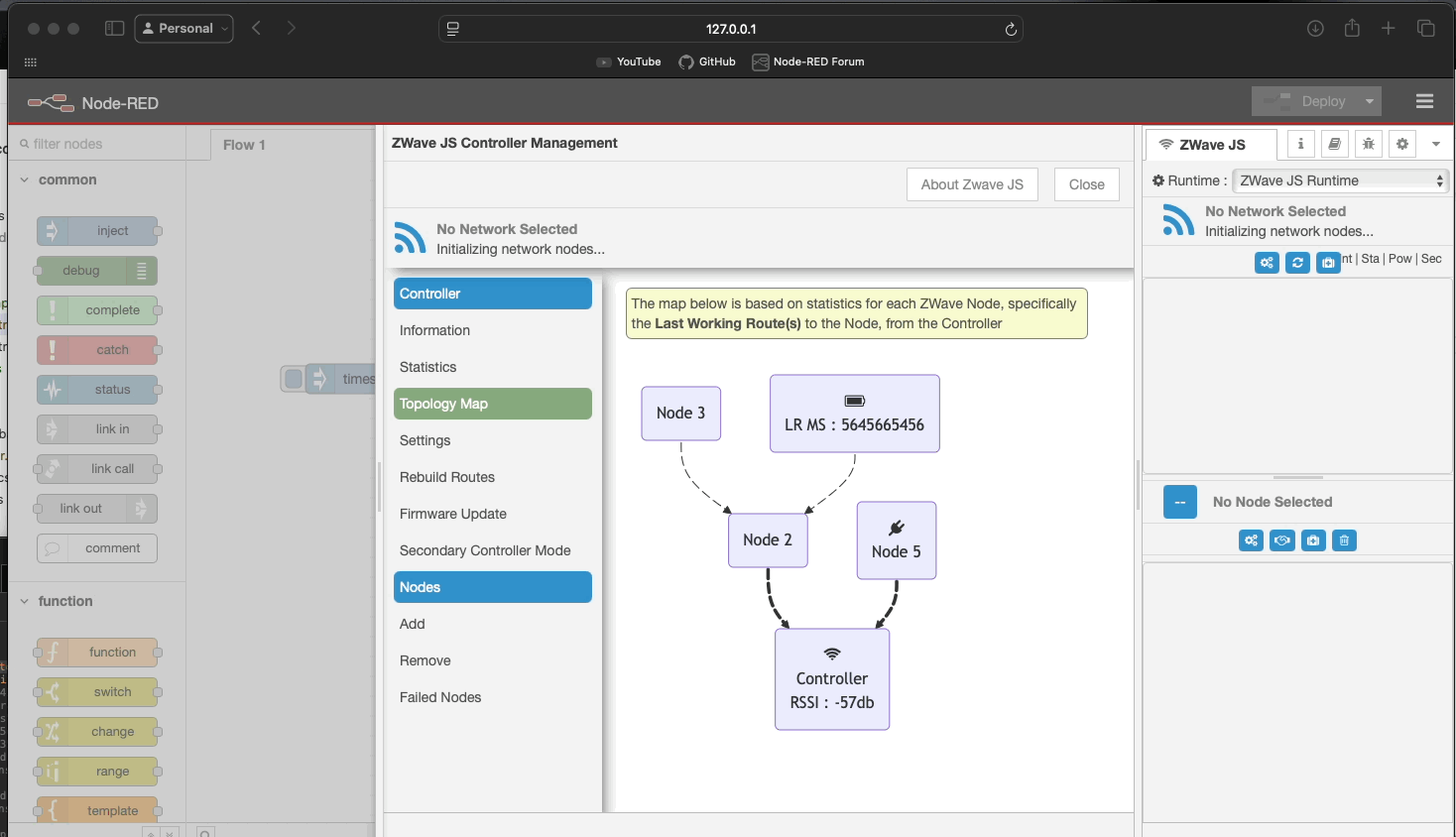Open a new browser tab with plus icon
This screenshot has width=1456, height=837.
[x=1389, y=29]
